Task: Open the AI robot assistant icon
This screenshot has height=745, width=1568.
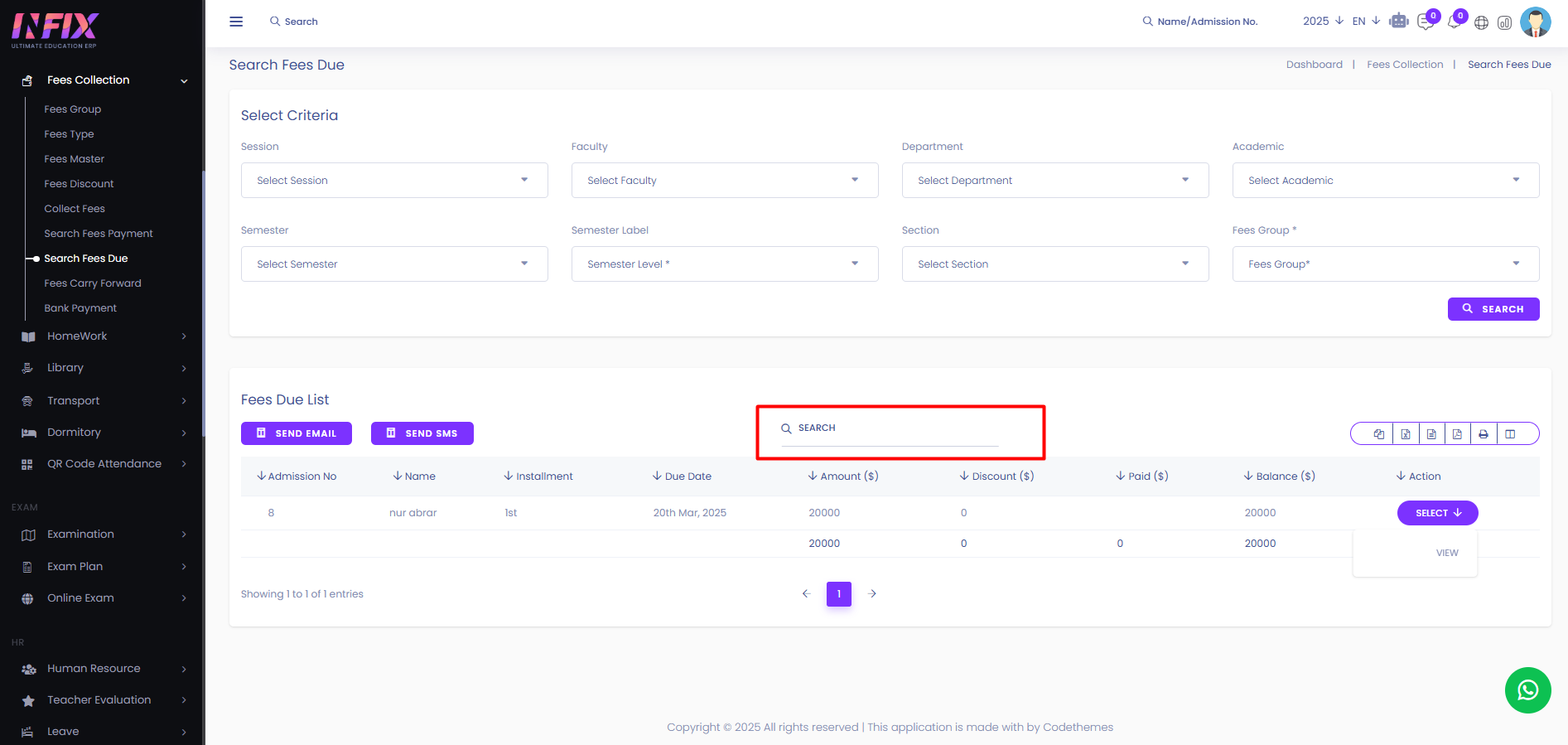Action: click(1399, 21)
